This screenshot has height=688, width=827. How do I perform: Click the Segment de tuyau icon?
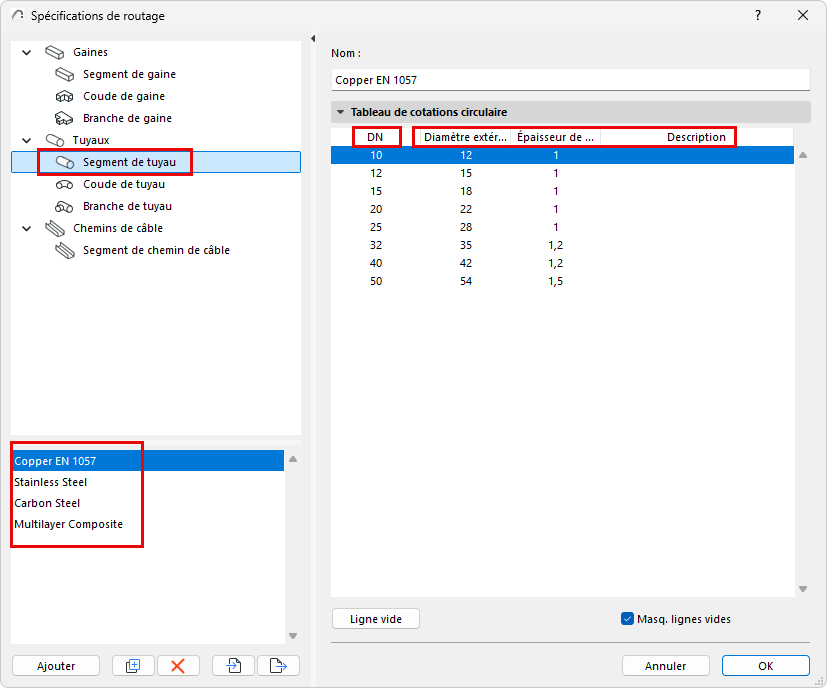point(64,163)
